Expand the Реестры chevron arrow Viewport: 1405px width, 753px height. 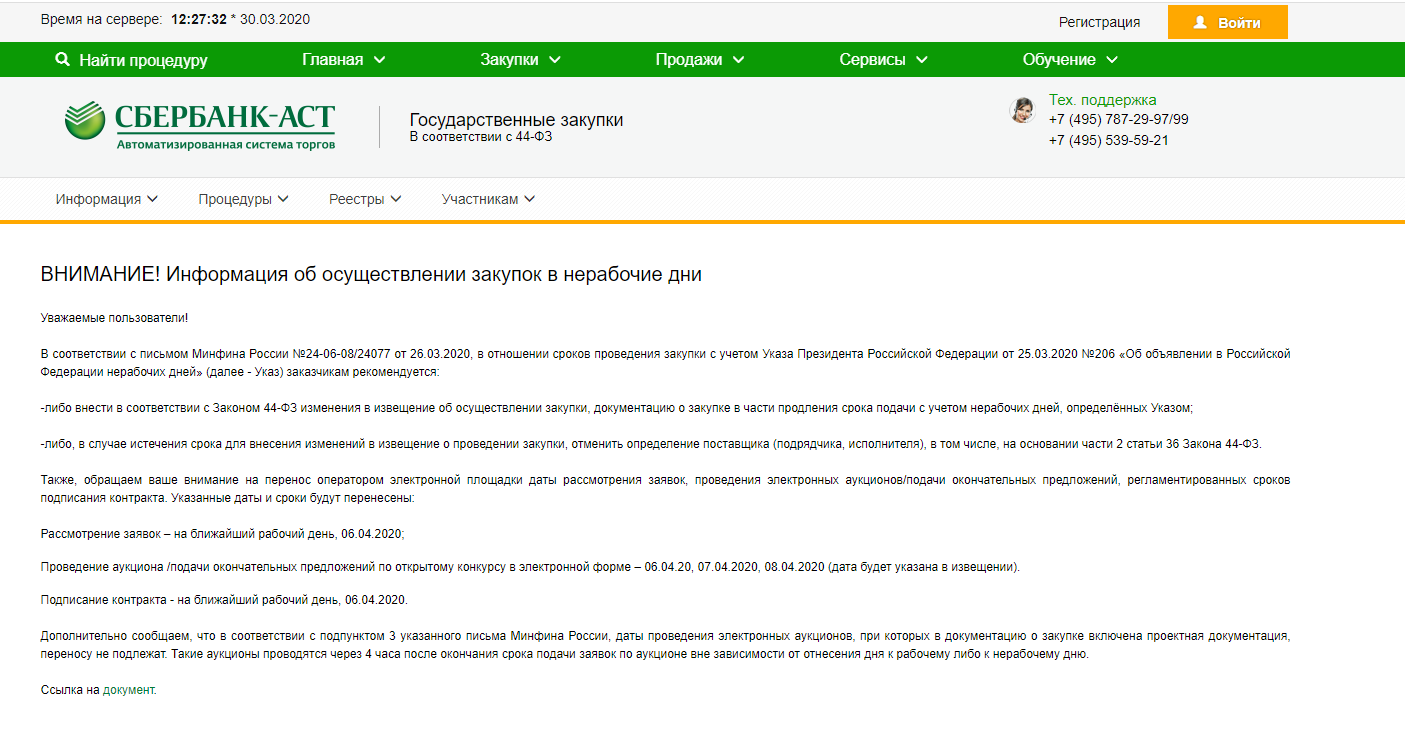point(396,199)
